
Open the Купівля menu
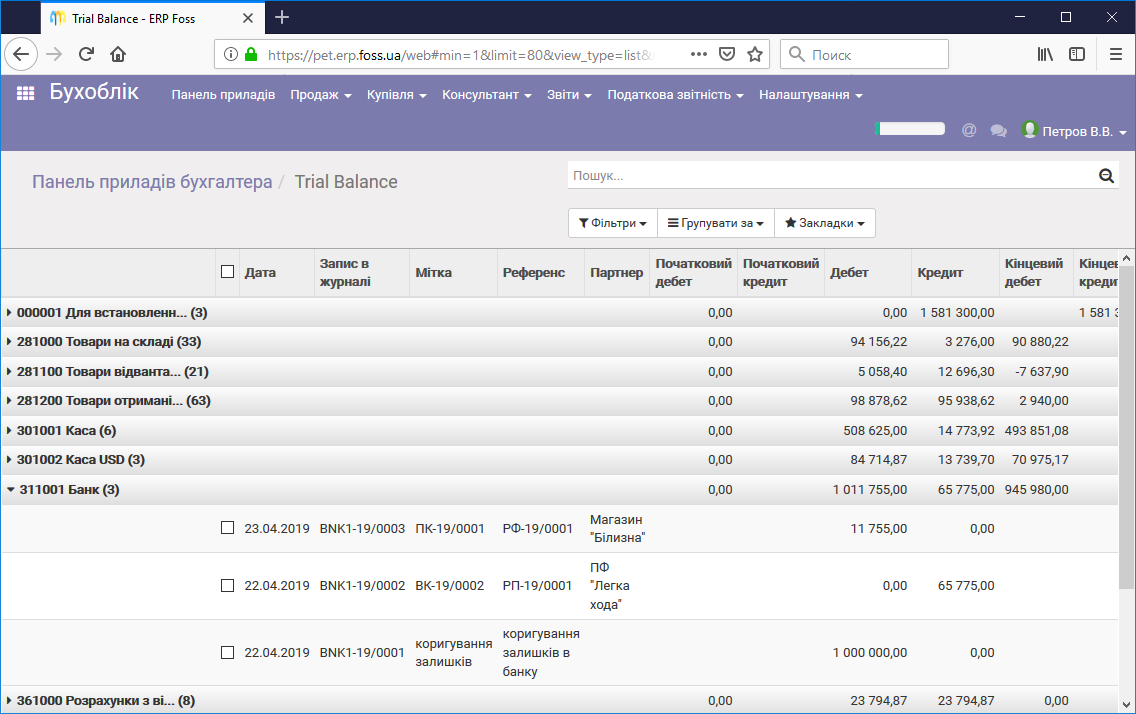[x=396, y=95]
